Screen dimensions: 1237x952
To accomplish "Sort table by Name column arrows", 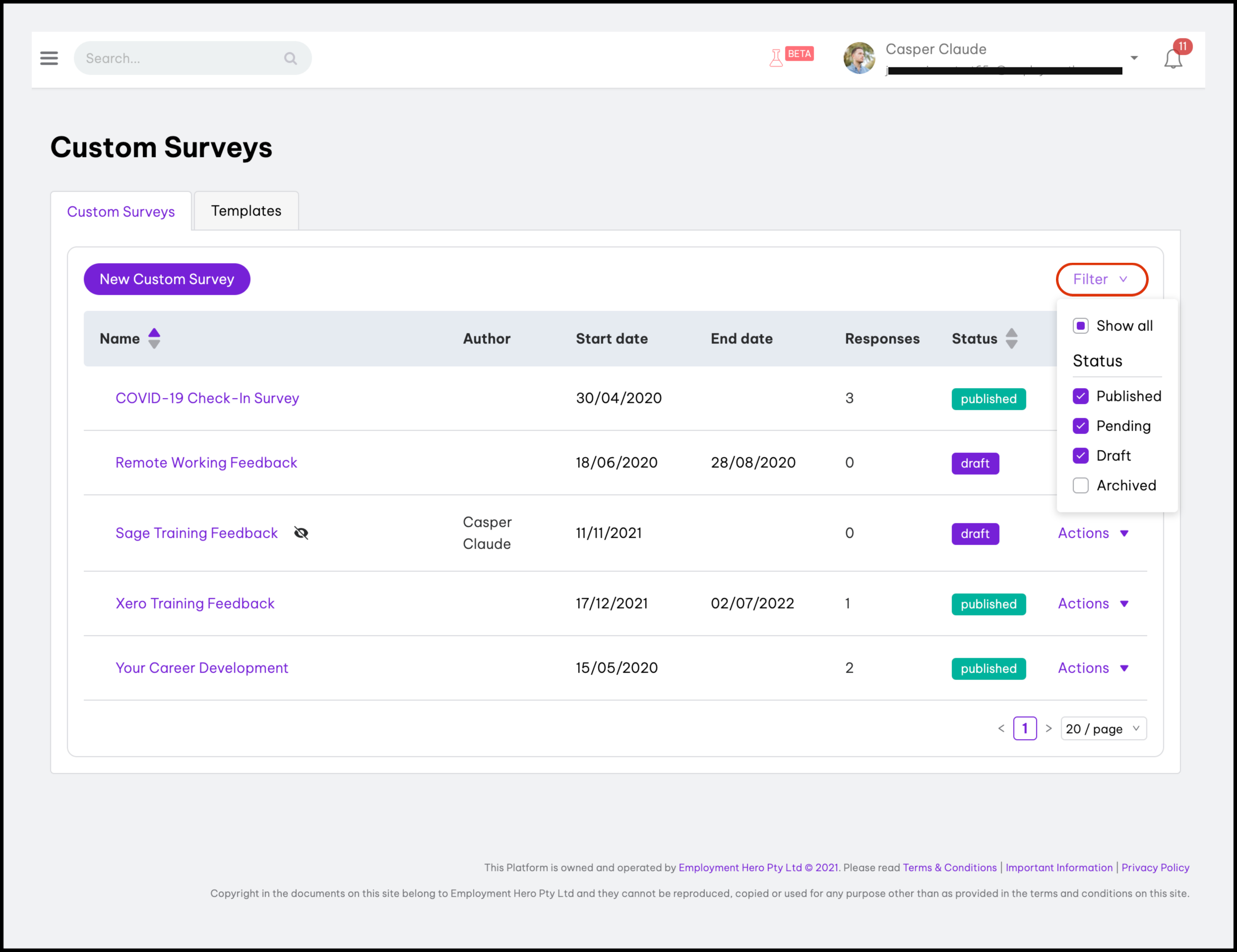I will tap(154, 339).
